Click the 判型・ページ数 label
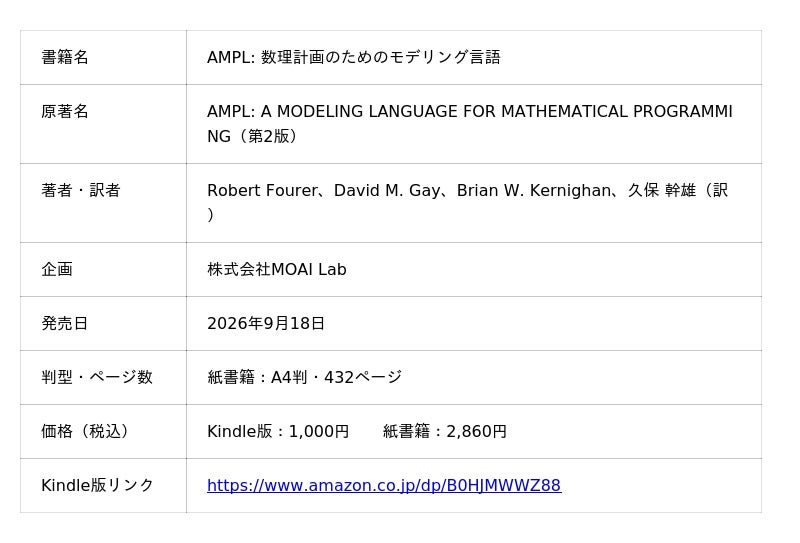 [x=97, y=377]
